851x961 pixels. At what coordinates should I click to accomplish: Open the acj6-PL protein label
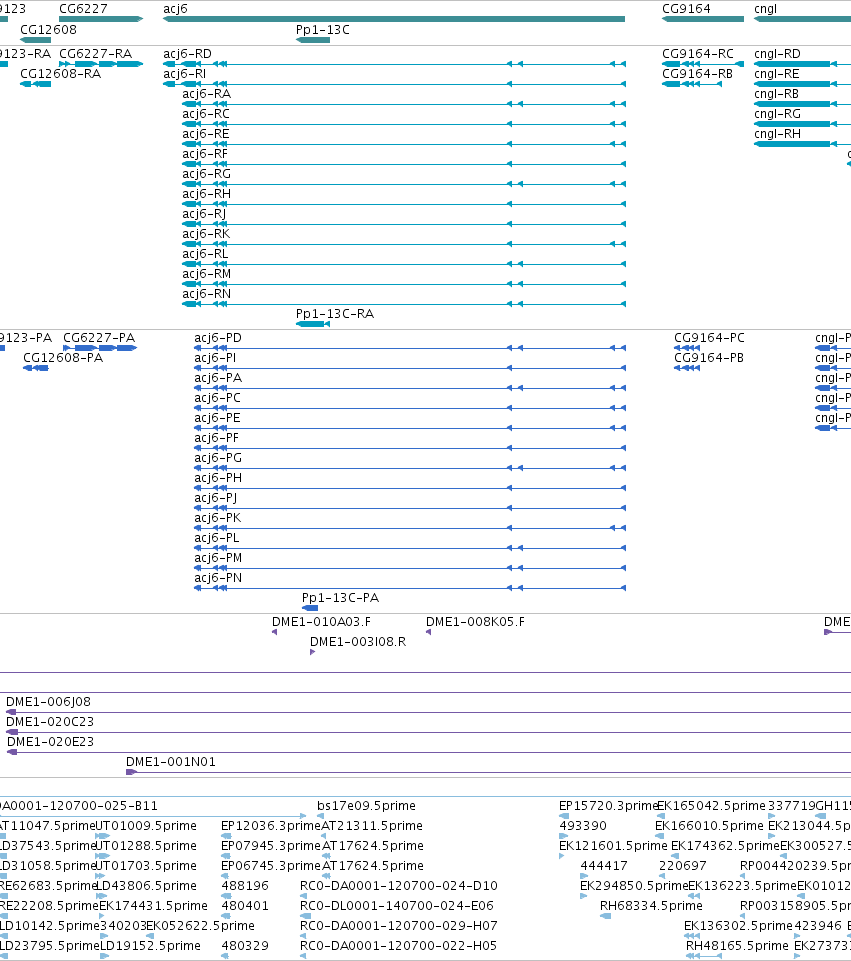[217, 537]
